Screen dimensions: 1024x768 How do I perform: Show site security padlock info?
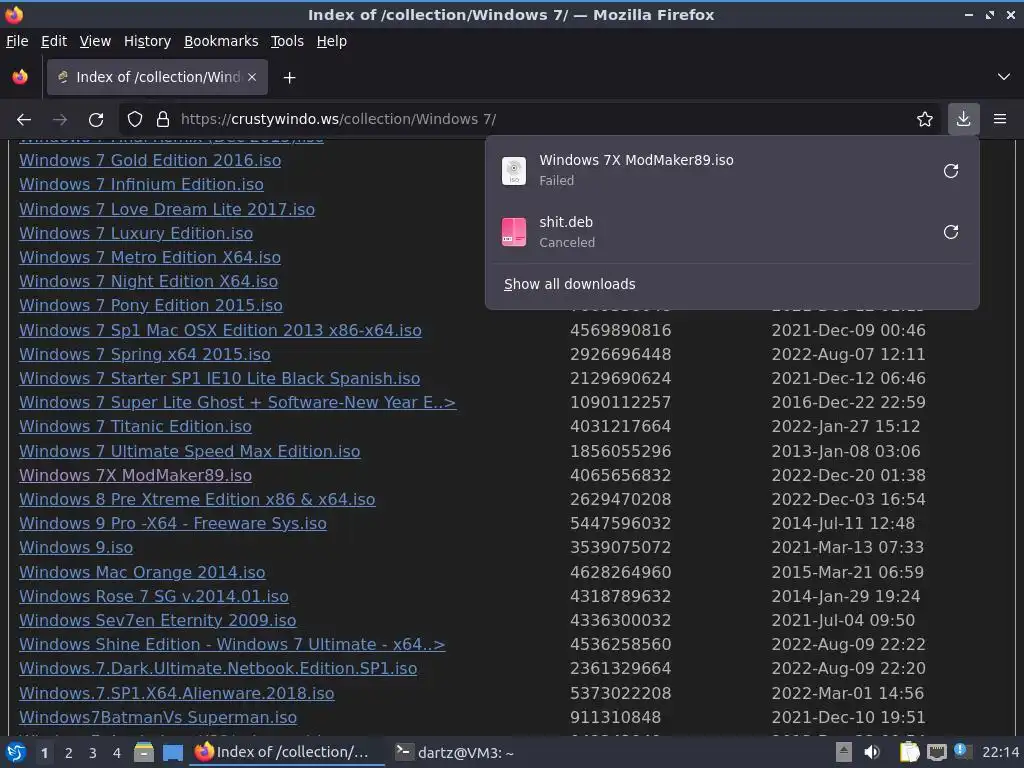[x=163, y=120]
